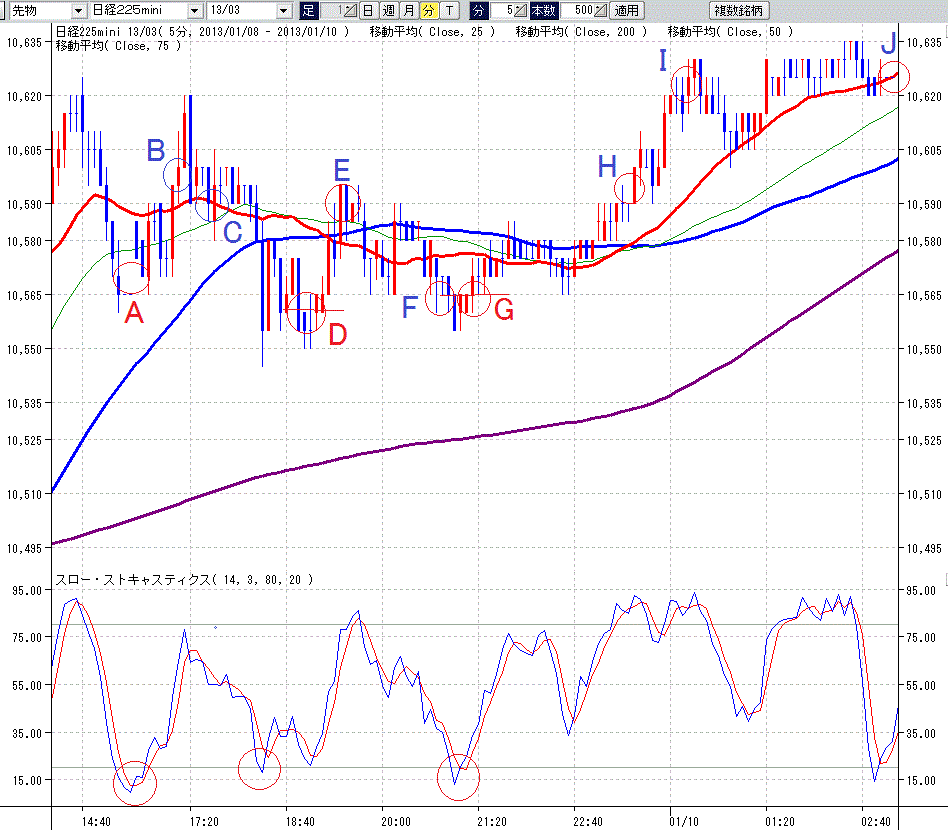Click the 18:40 time axis label
The image size is (948, 830).
(x=300, y=822)
